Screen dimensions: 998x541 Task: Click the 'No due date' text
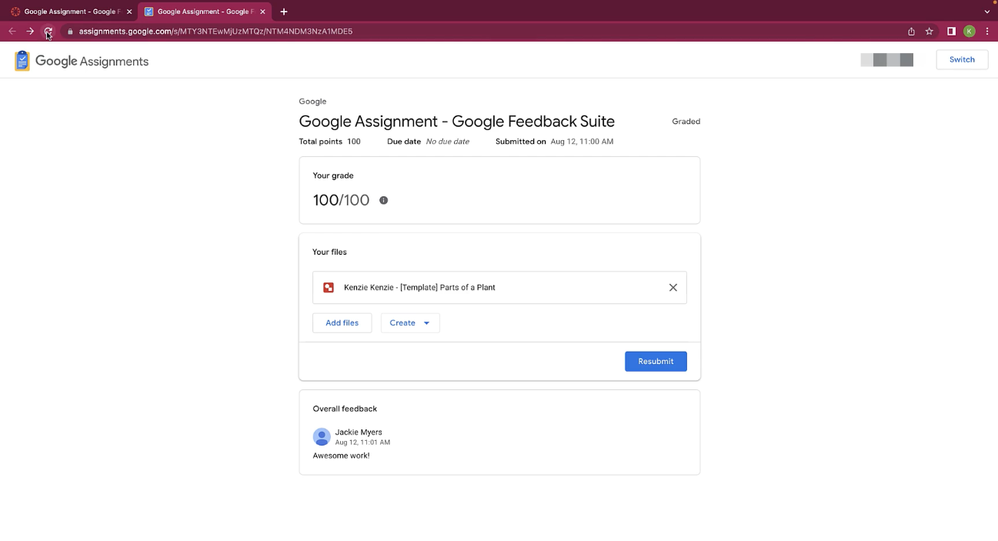(x=447, y=141)
